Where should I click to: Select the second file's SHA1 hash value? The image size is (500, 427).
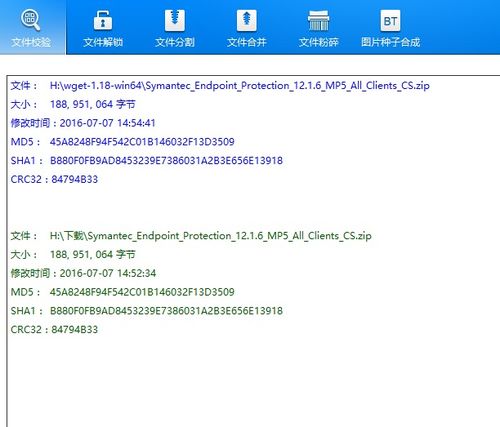pos(166,311)
